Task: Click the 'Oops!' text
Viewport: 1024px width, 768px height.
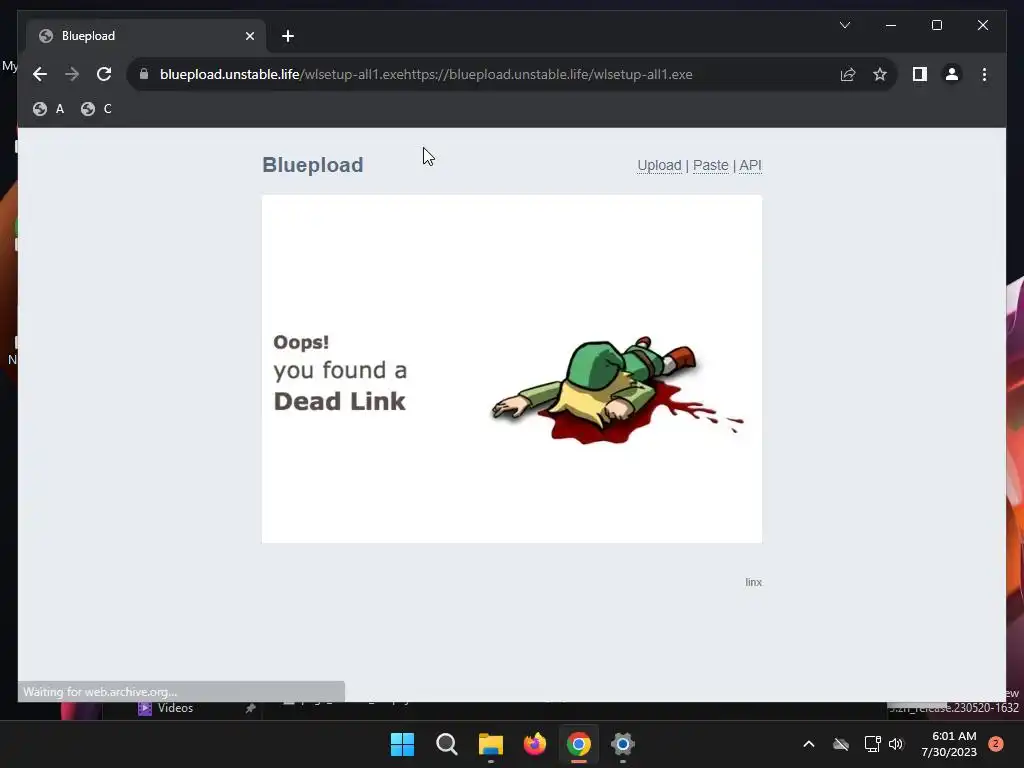Action: pyautogui.click(x=301, y=342)
